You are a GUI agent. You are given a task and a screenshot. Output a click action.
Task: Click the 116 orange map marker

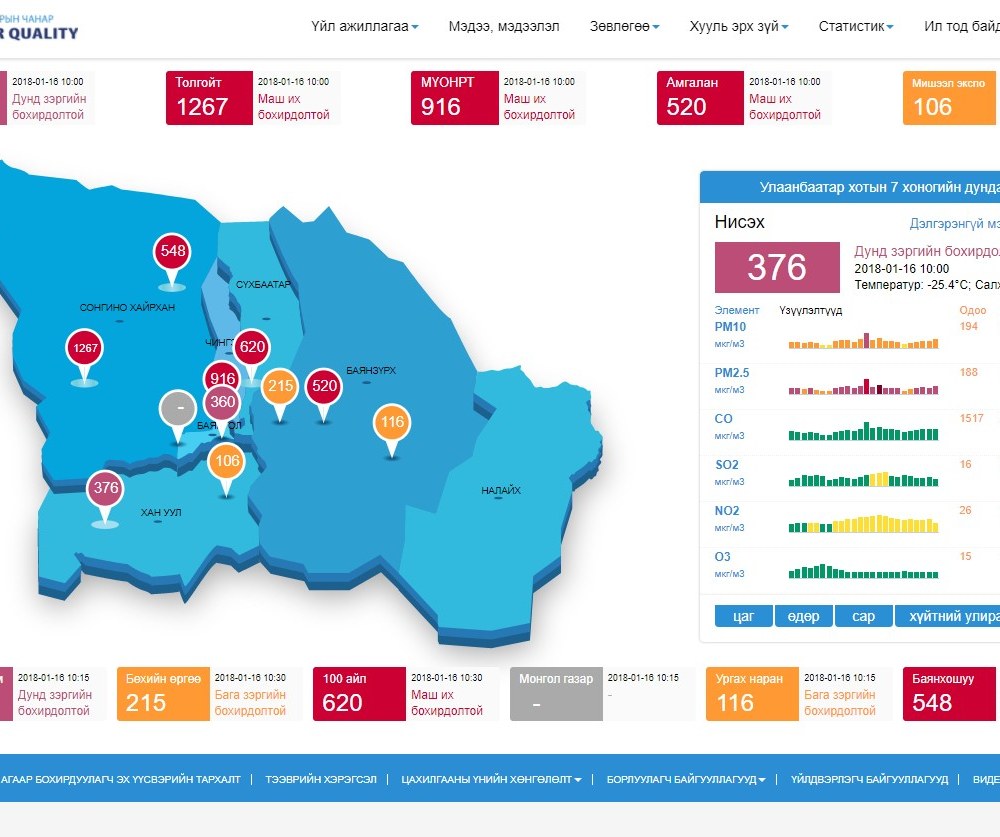point(392,423)
